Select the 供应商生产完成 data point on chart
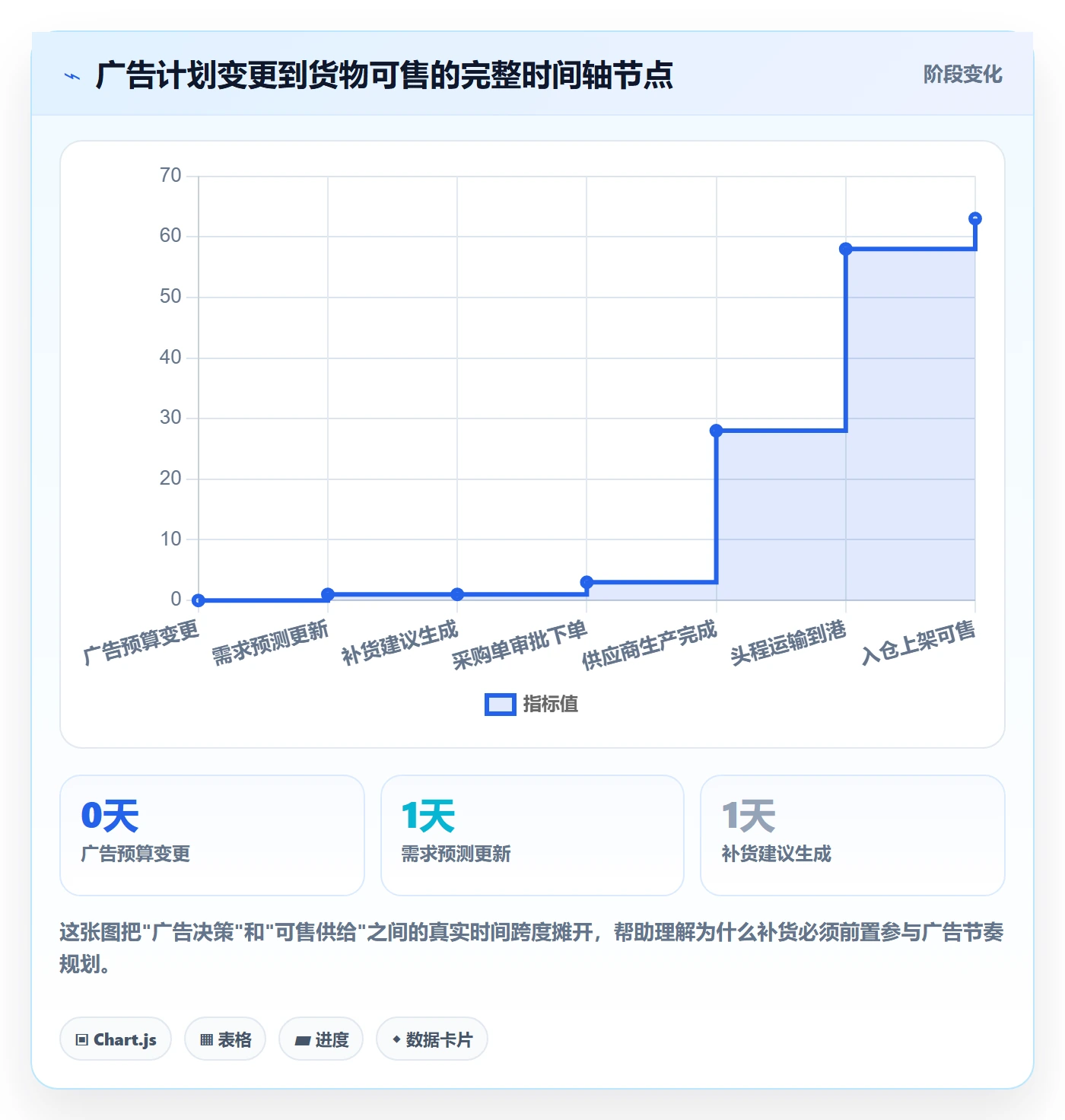The height and width of the screenshot is (1120, 1065). 716,431
